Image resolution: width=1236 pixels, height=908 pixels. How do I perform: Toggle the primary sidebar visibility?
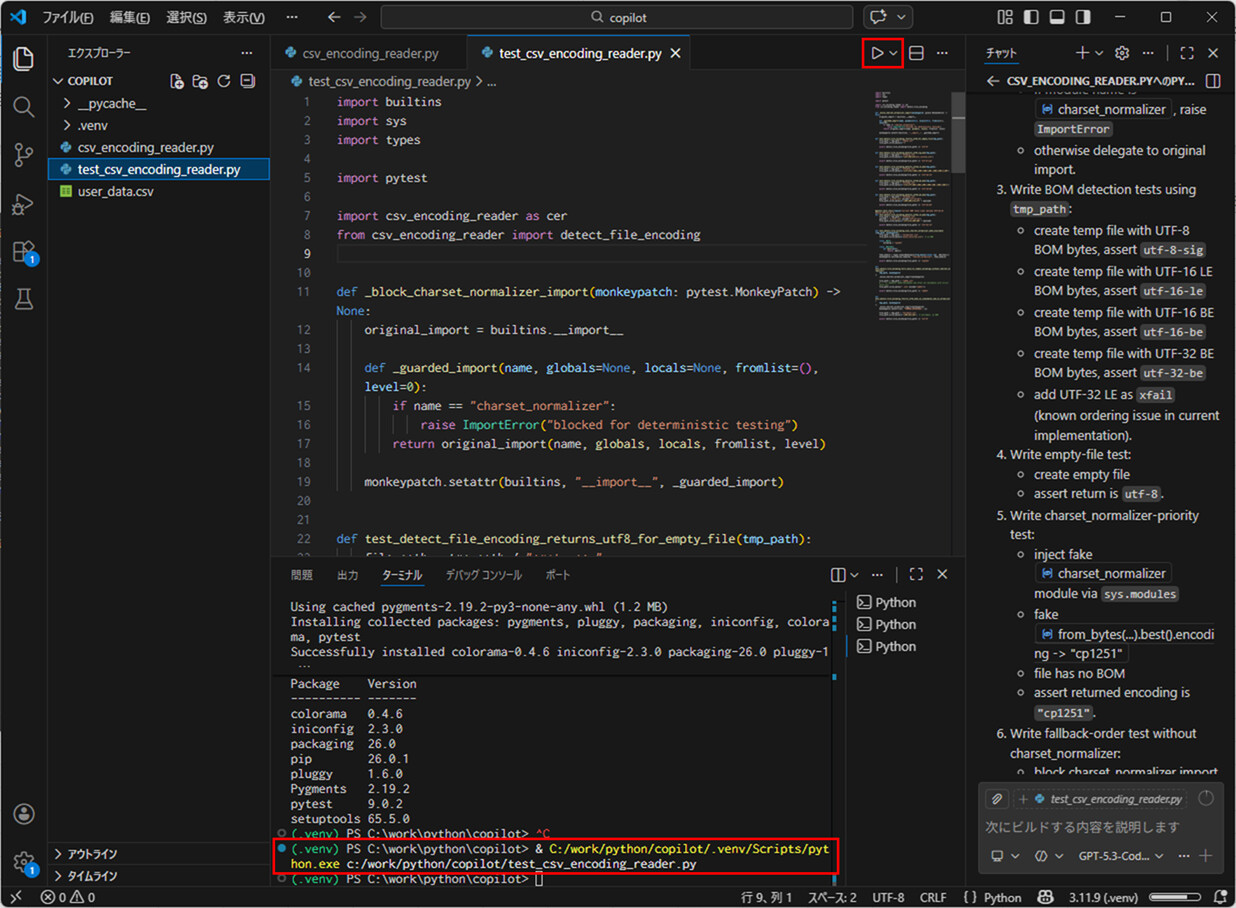[x=1031, y=17]
